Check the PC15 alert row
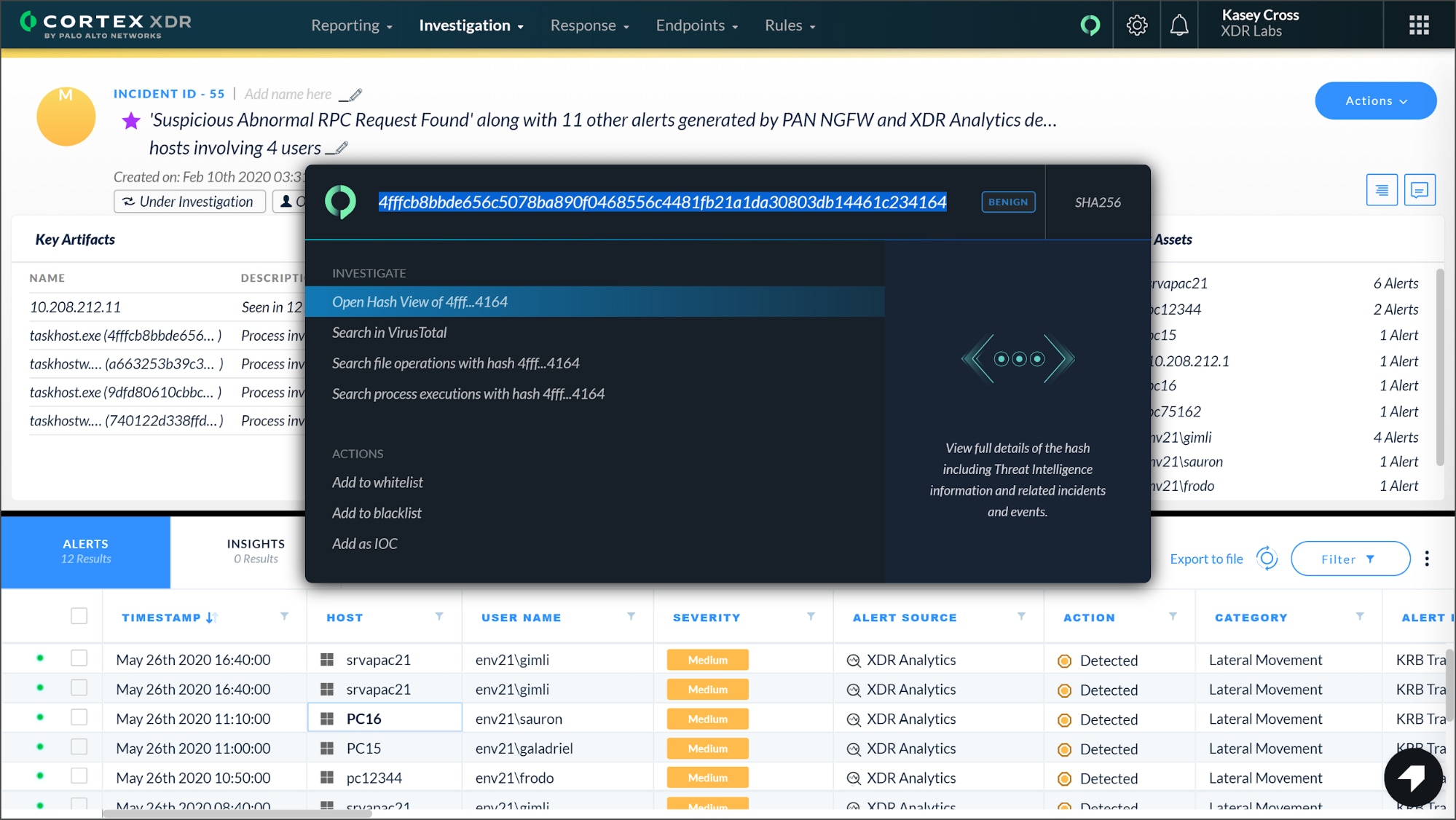The width and height of the screenshot is (1456, 820). click(79, 747)
